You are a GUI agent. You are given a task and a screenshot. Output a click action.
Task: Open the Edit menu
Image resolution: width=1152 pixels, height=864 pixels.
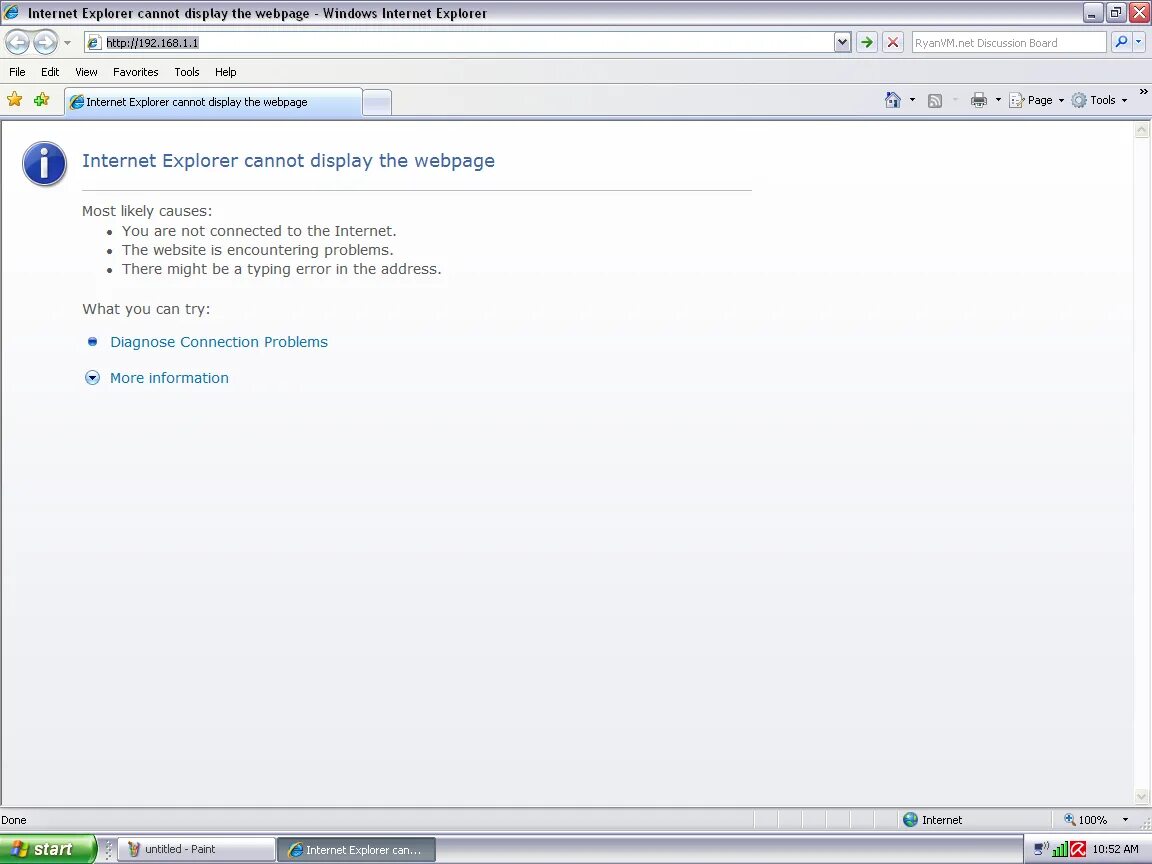(50, 72)
